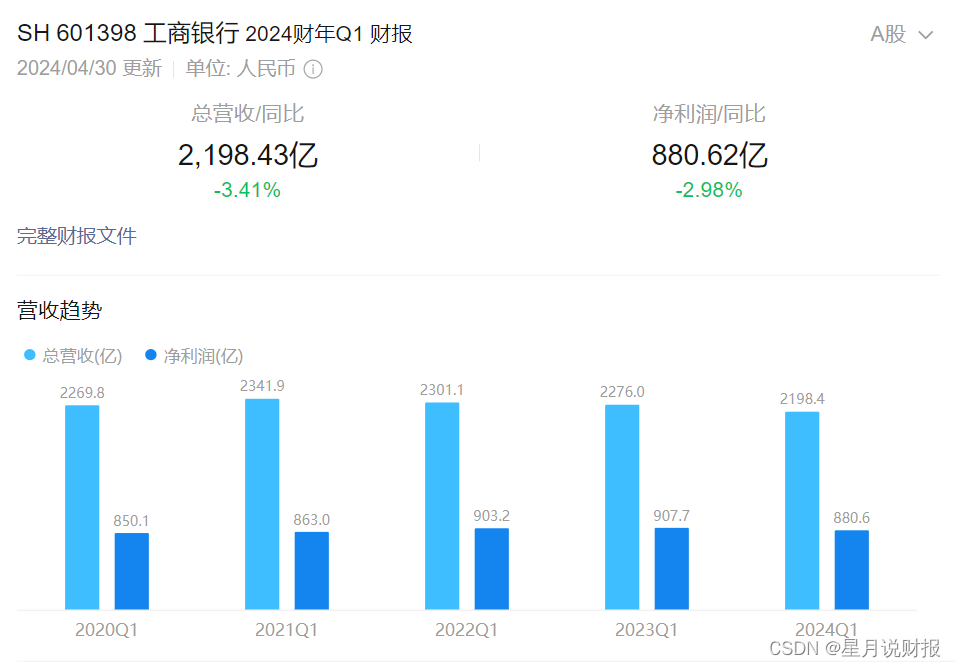
Task: Select the 2,198.43亿 total revenue figure
Action: (x=248, y=155)
